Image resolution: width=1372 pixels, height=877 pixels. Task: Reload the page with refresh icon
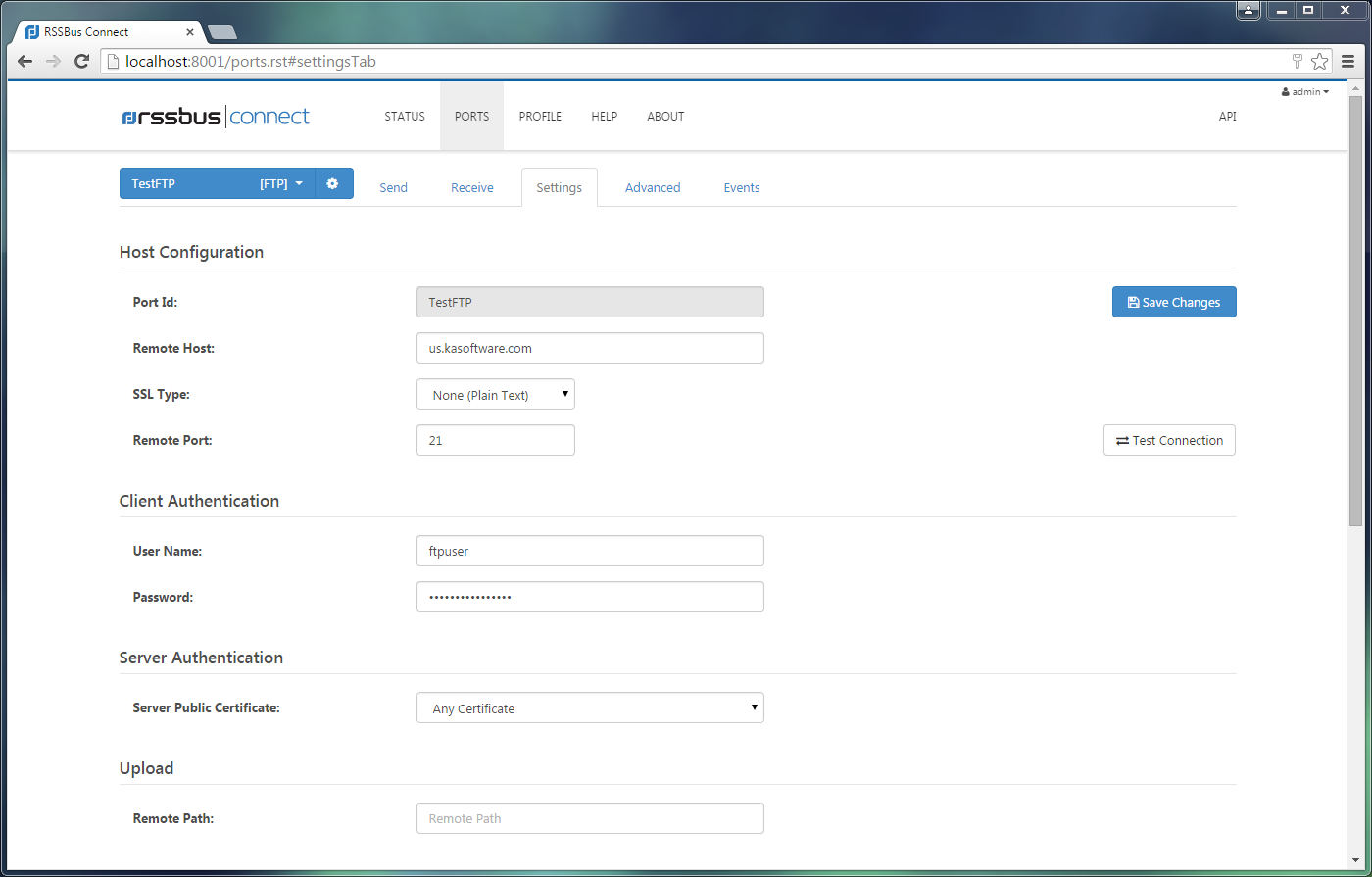(83, 62)
